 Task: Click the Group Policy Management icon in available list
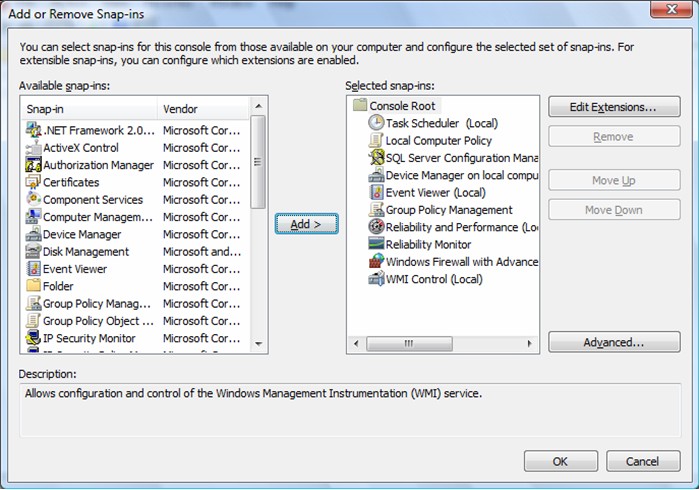pos(33,303)
